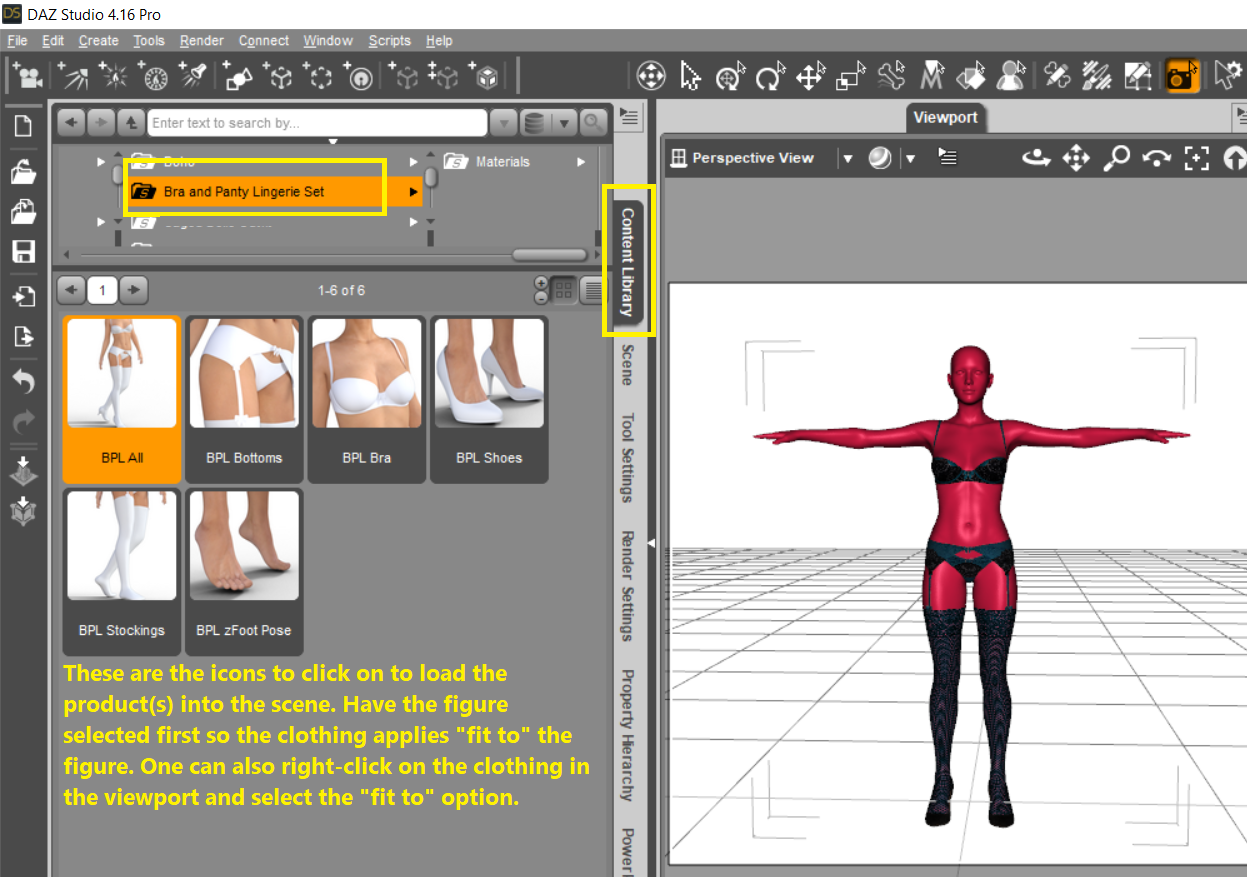Go back in content library navigation
This screenshot has height=877, width=1247.
[70, 123]
